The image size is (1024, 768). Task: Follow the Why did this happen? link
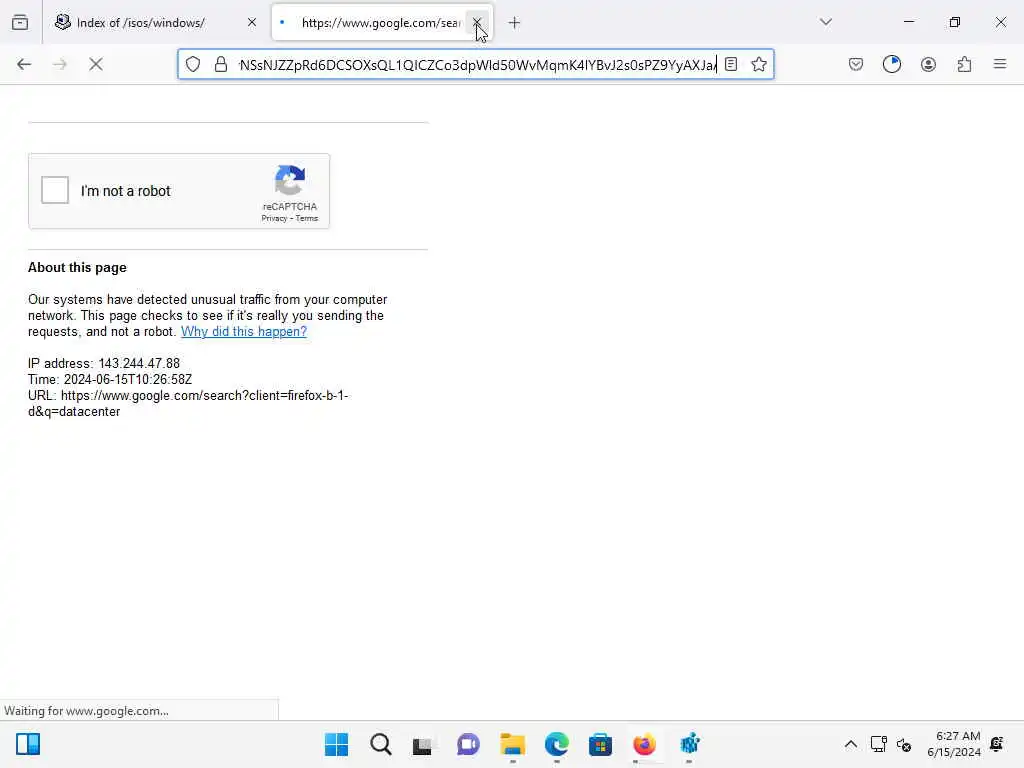[244, 331]
